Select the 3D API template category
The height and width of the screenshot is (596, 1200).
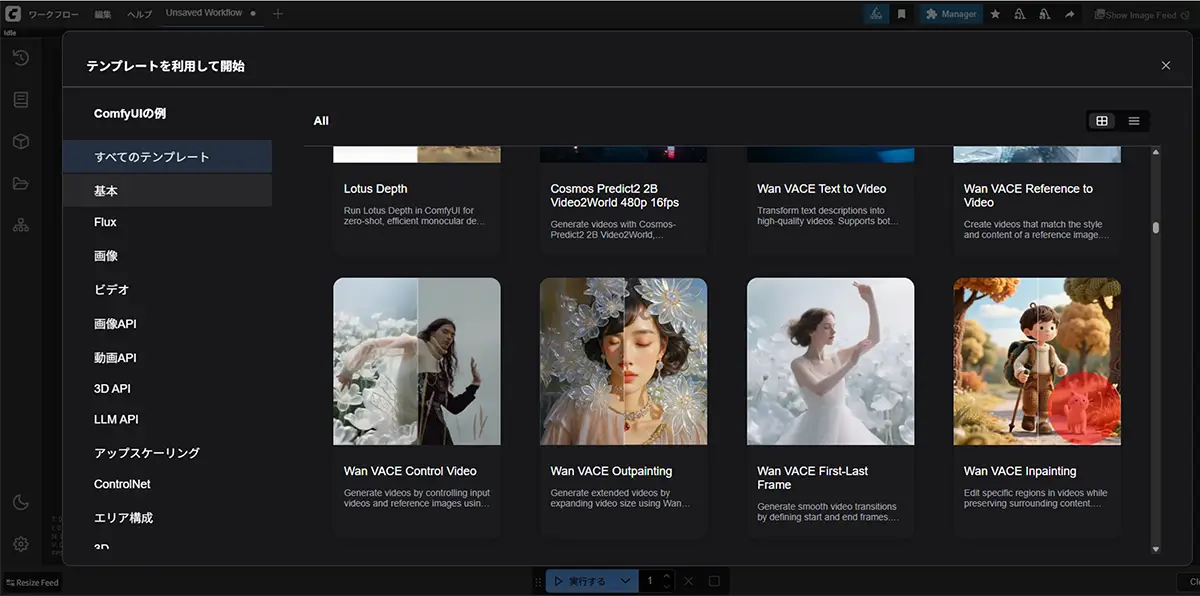[167, 388]
